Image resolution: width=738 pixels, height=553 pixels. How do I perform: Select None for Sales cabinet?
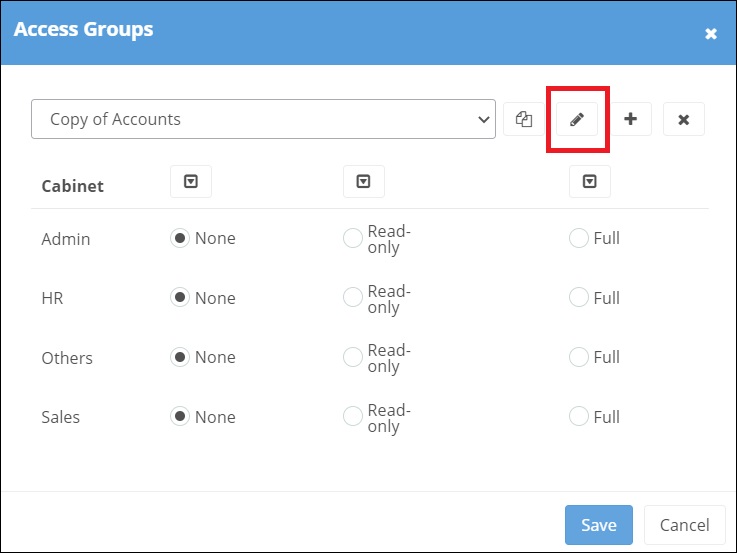180,417
